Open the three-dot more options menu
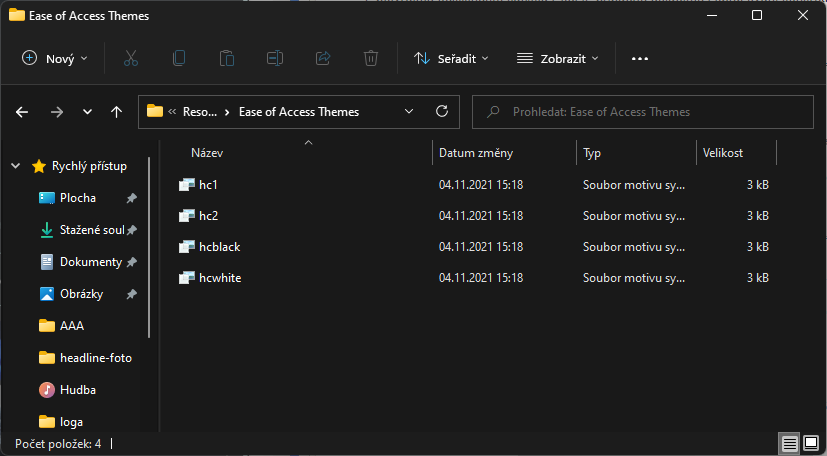This screenshot has width=827, height=456. (x=640, y=58)
